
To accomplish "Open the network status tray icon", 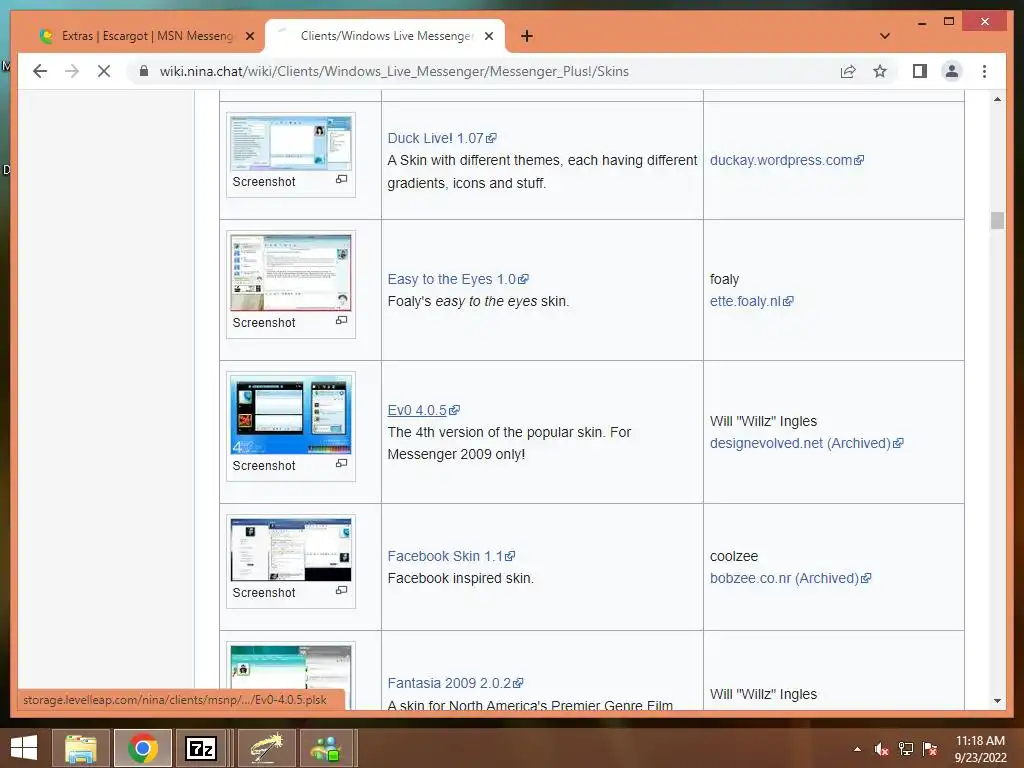I will pyautogui.click(x=906, y=749).
